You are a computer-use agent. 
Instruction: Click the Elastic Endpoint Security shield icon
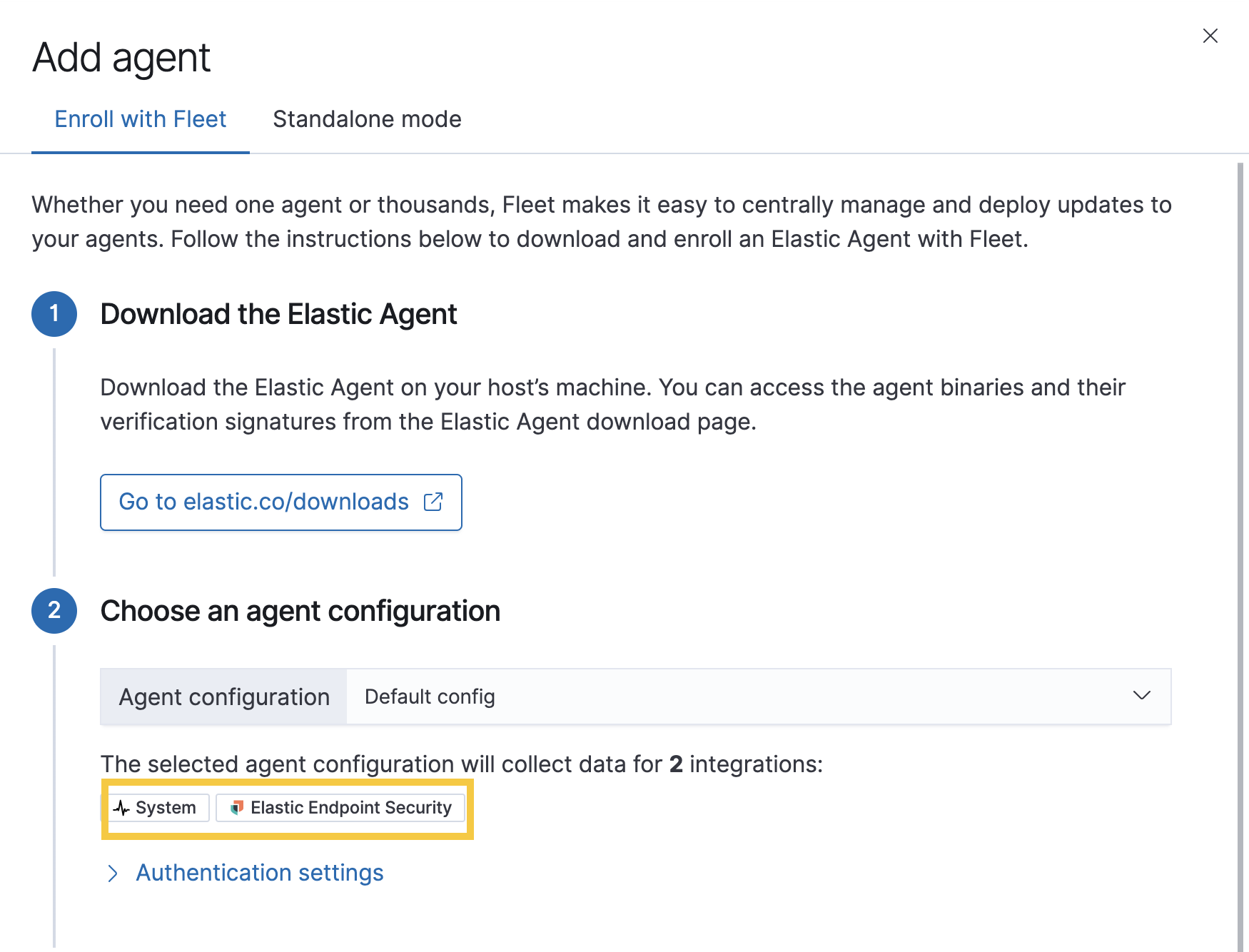click(236, 808)
